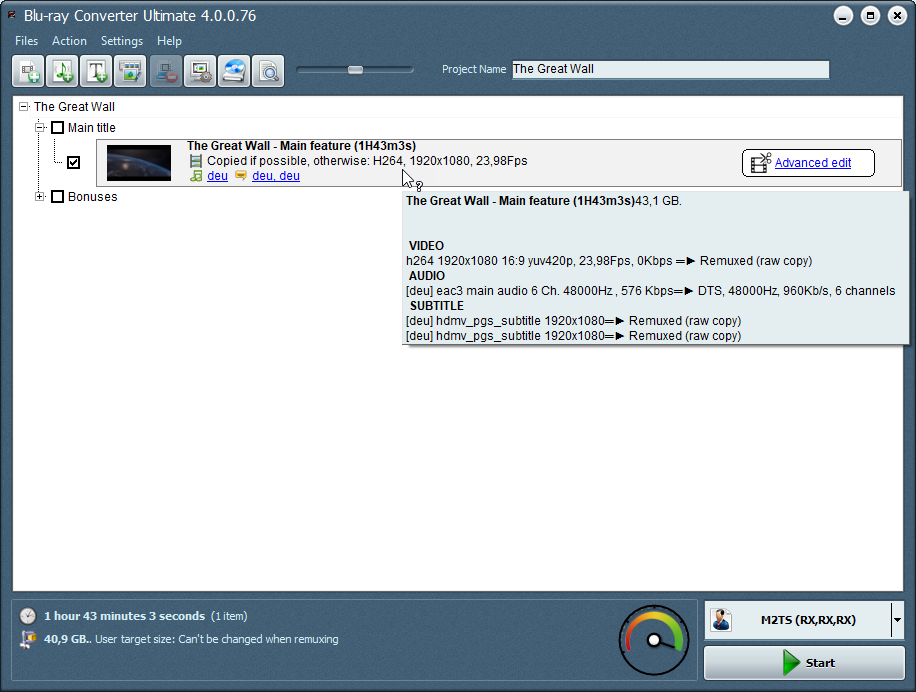Maximize the Blu-ray Converter window

coord(870,16)
